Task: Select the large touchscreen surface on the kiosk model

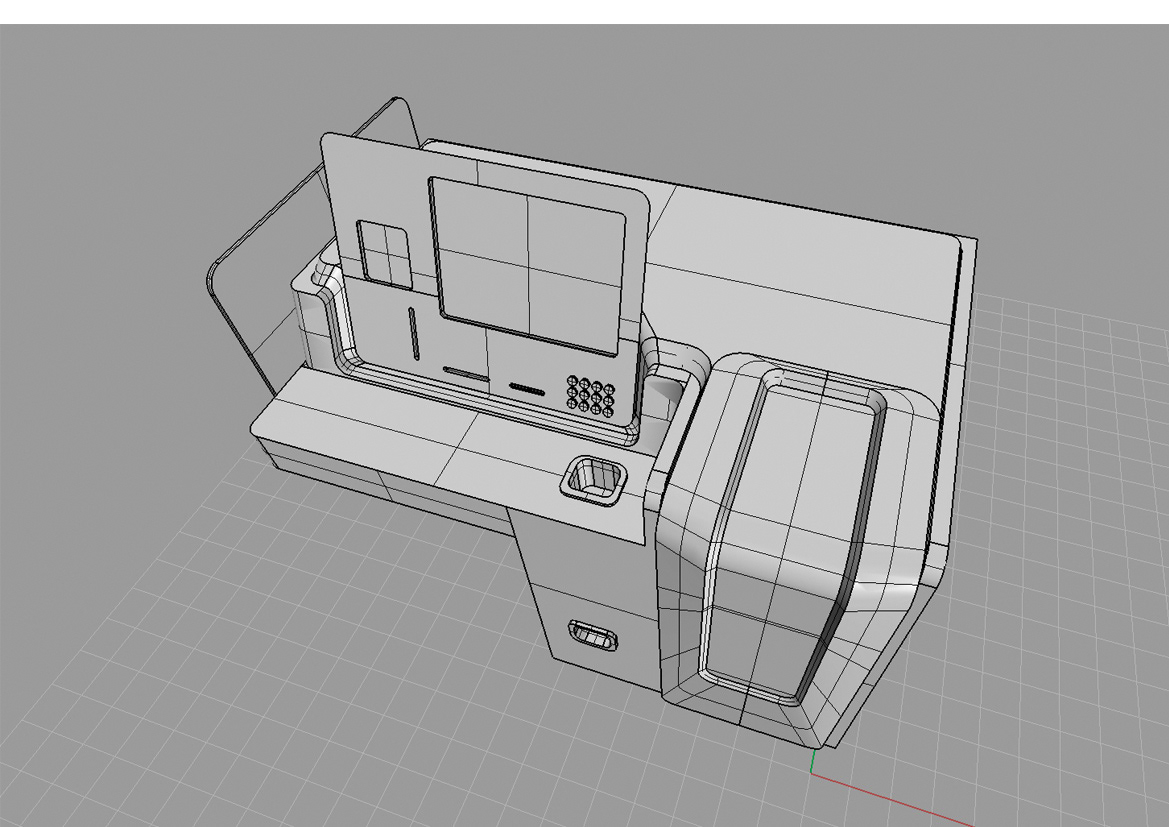Action: [x=528, y=265]
